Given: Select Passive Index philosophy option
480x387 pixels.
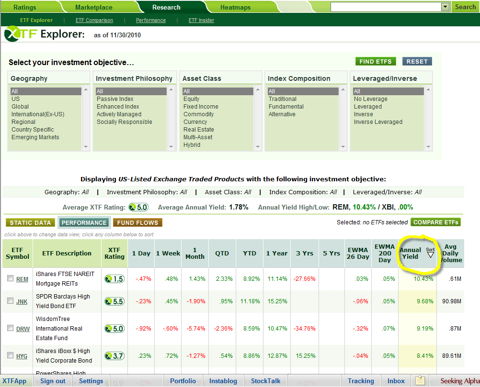Looking at the screenshot, I should 115,99.
